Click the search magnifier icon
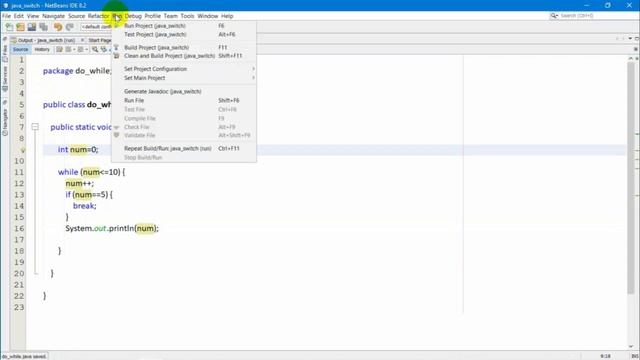Screen dimensions: 640x360 [554, 16]
